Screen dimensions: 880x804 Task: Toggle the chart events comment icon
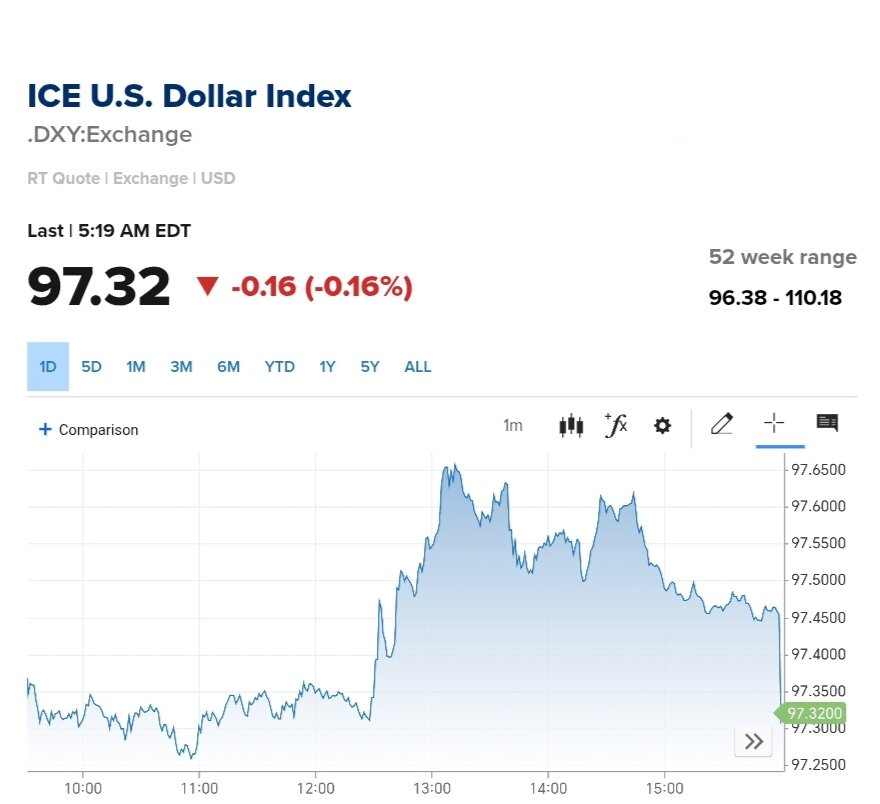[x=827, y=423]
